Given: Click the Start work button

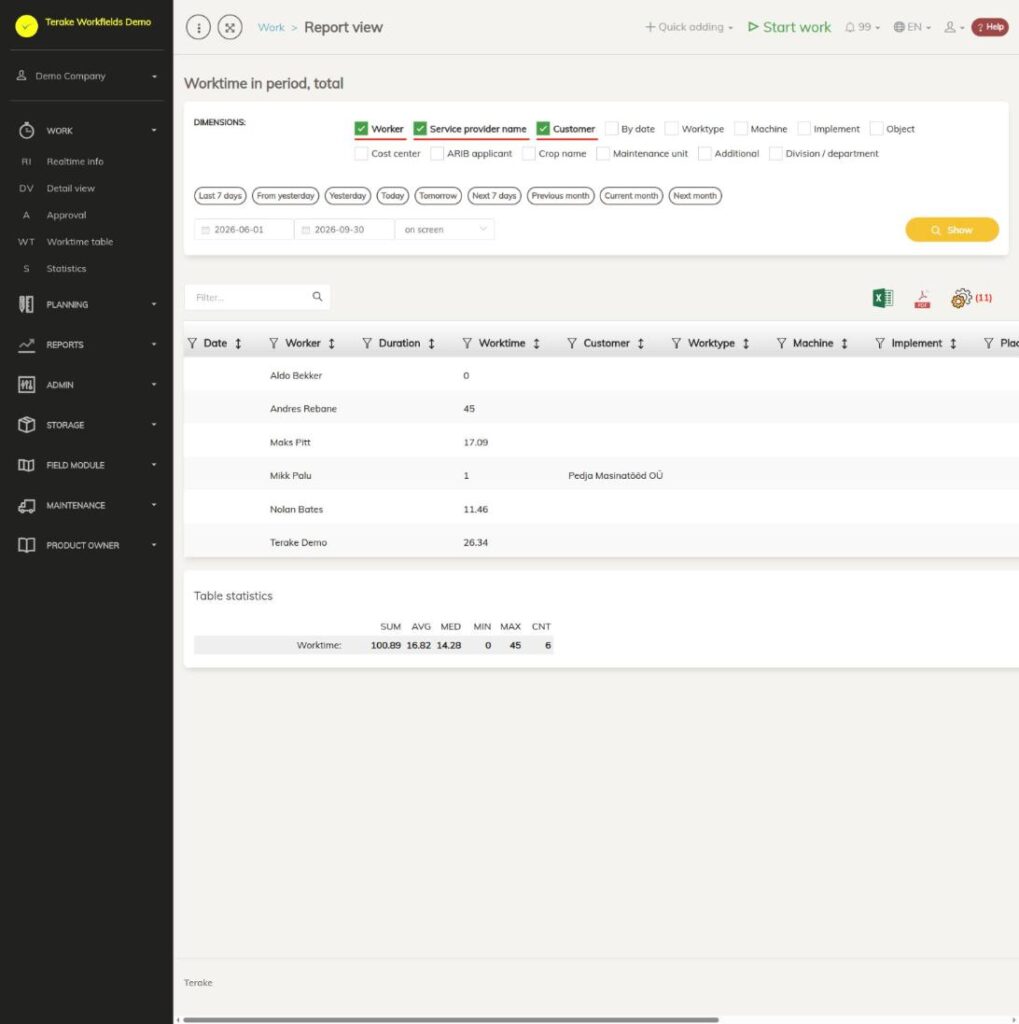Looking at the screenshot, I should pos(789,27).
